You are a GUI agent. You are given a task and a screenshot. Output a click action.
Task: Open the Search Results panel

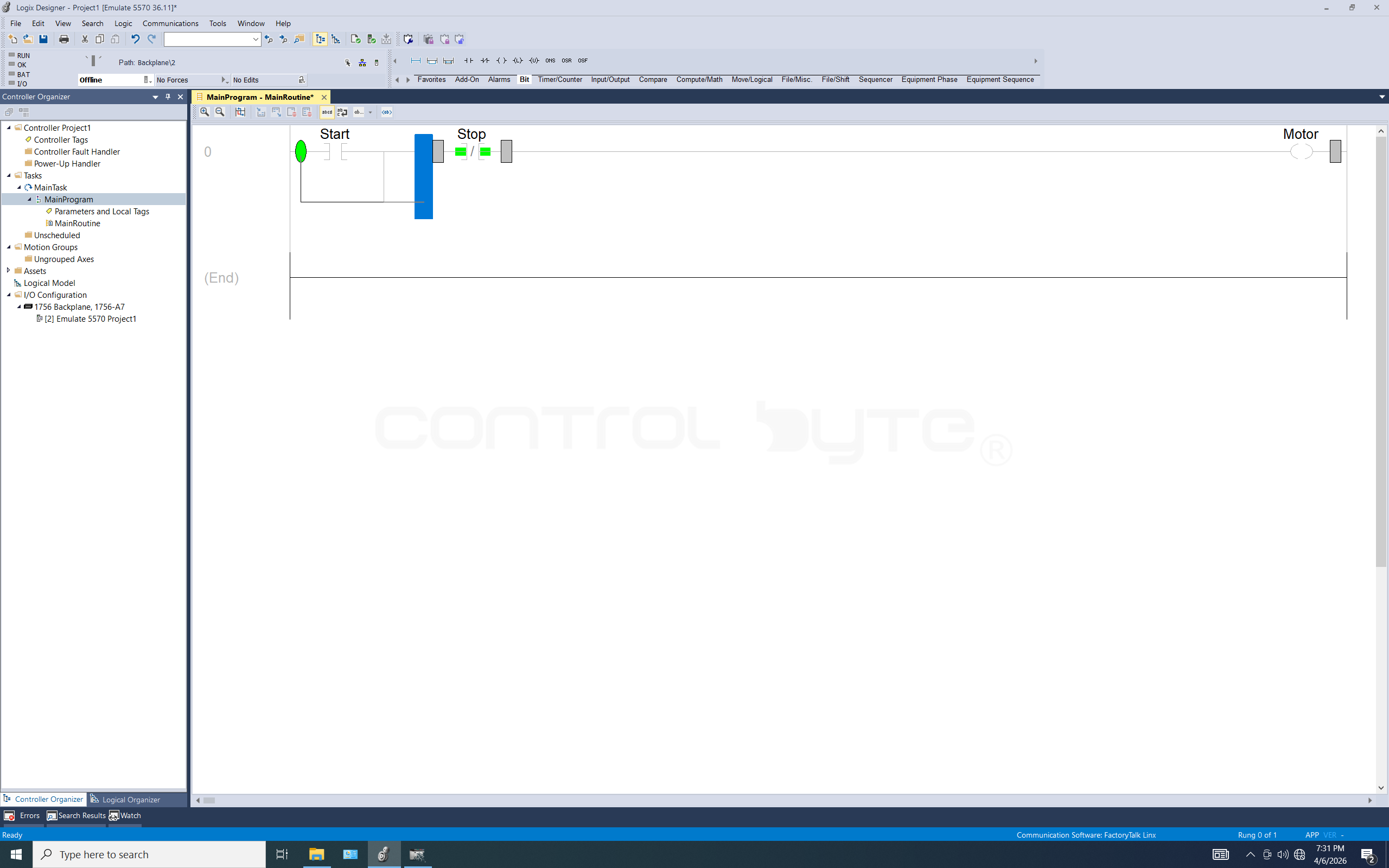[77, 815]
